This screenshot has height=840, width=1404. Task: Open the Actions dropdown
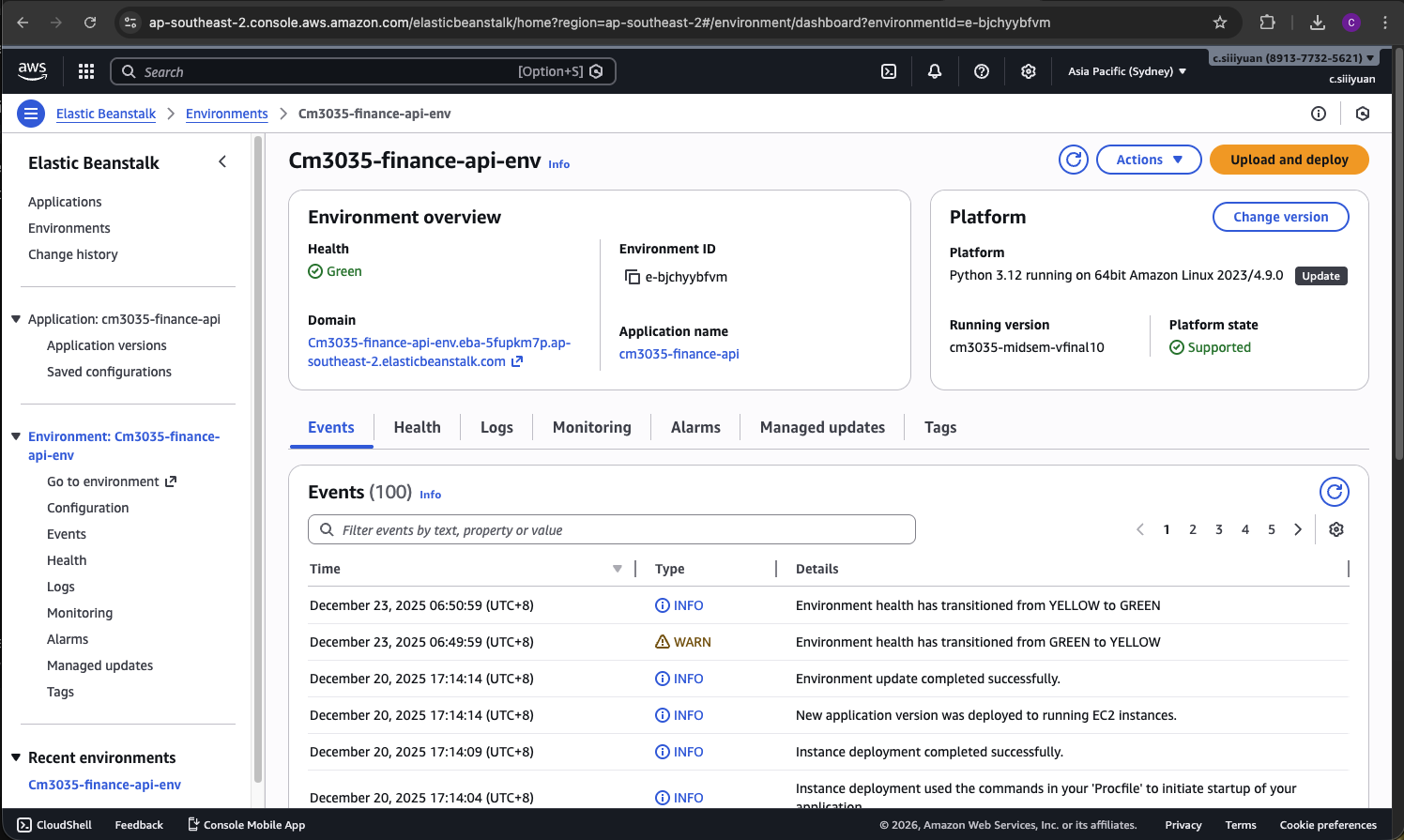(x=1149, y=160)
